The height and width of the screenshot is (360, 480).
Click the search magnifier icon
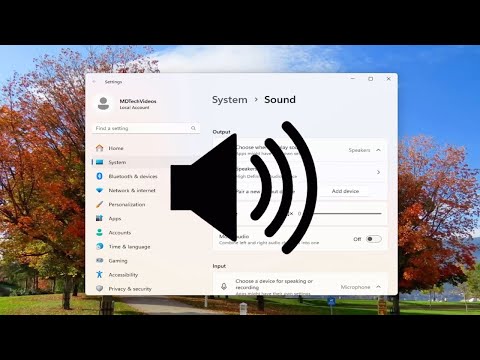[193, 128]
